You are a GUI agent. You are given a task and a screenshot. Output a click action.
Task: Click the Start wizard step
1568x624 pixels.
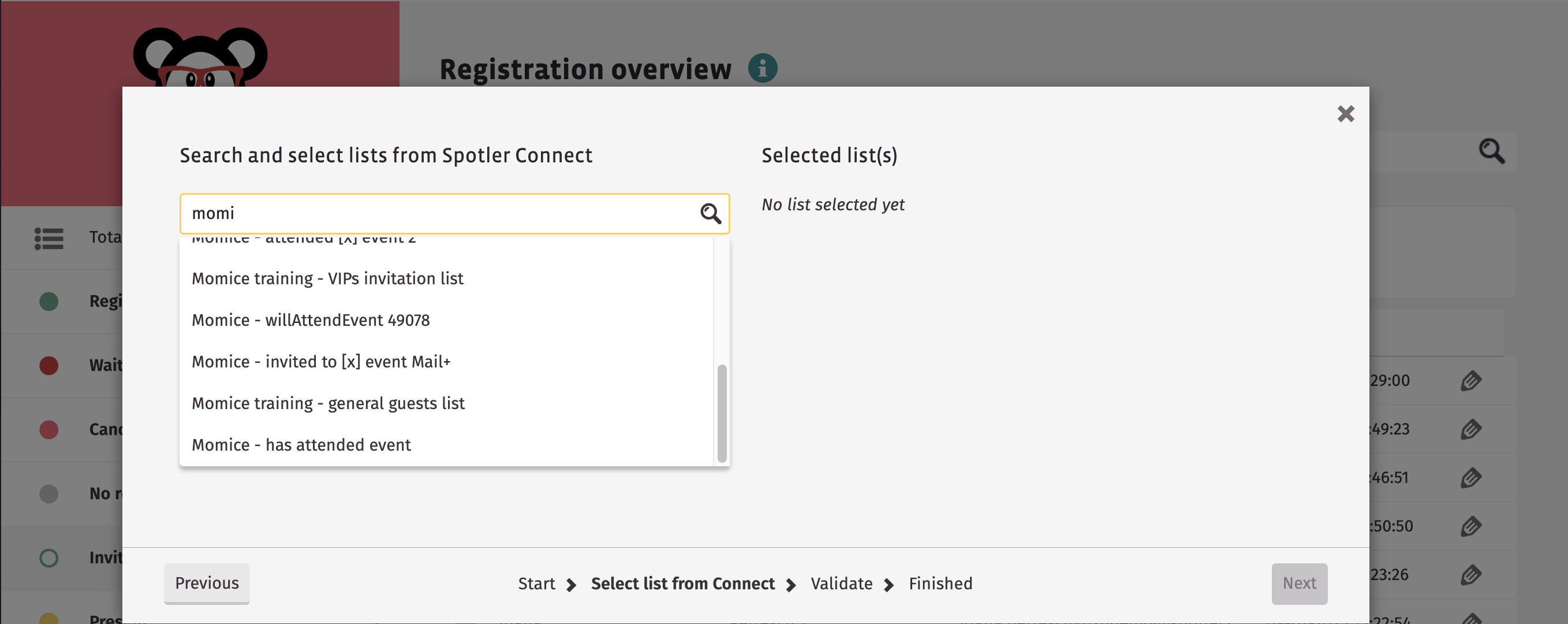(536, 583)
